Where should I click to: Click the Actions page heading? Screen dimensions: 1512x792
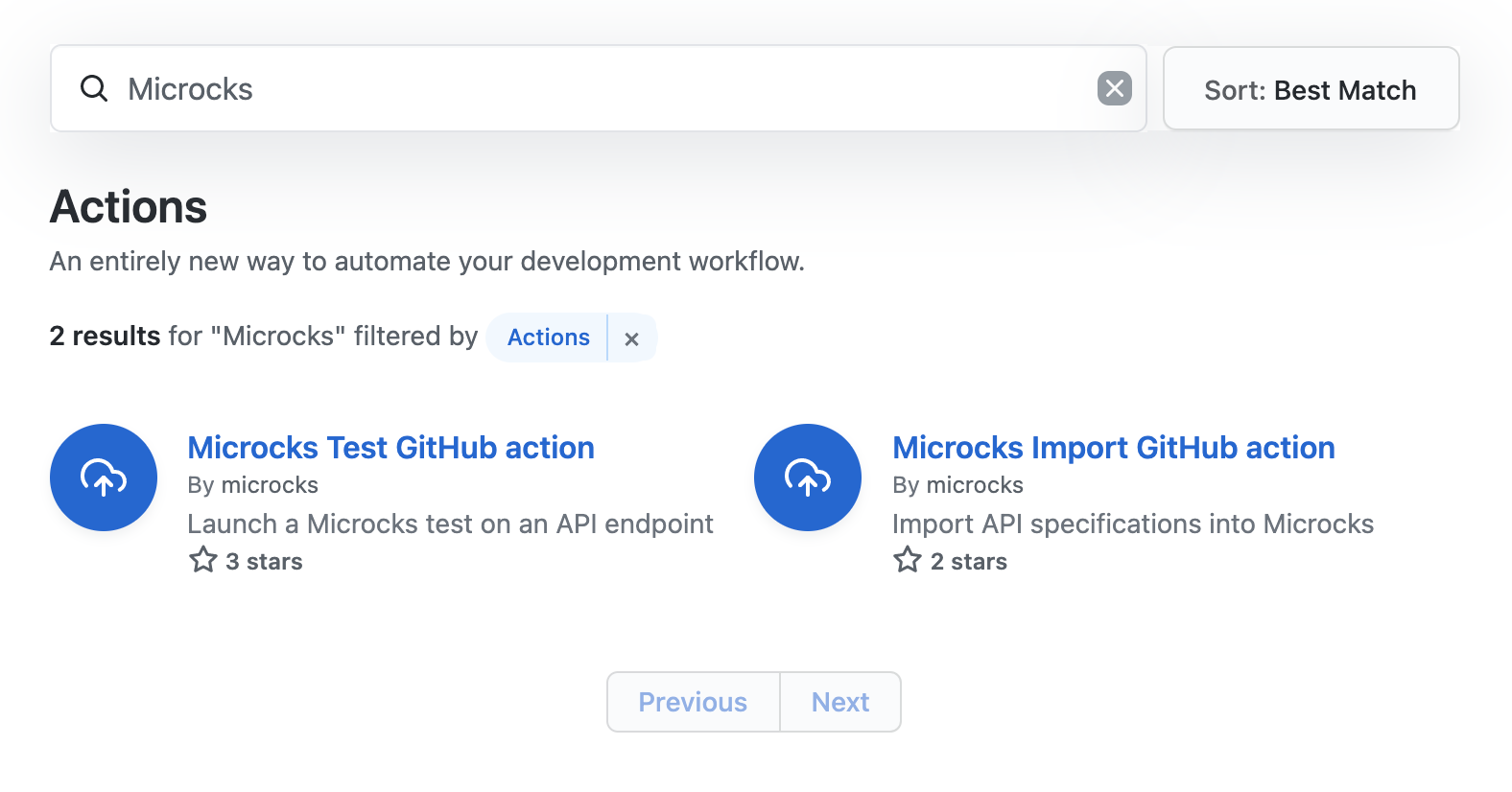coord(129,207)
